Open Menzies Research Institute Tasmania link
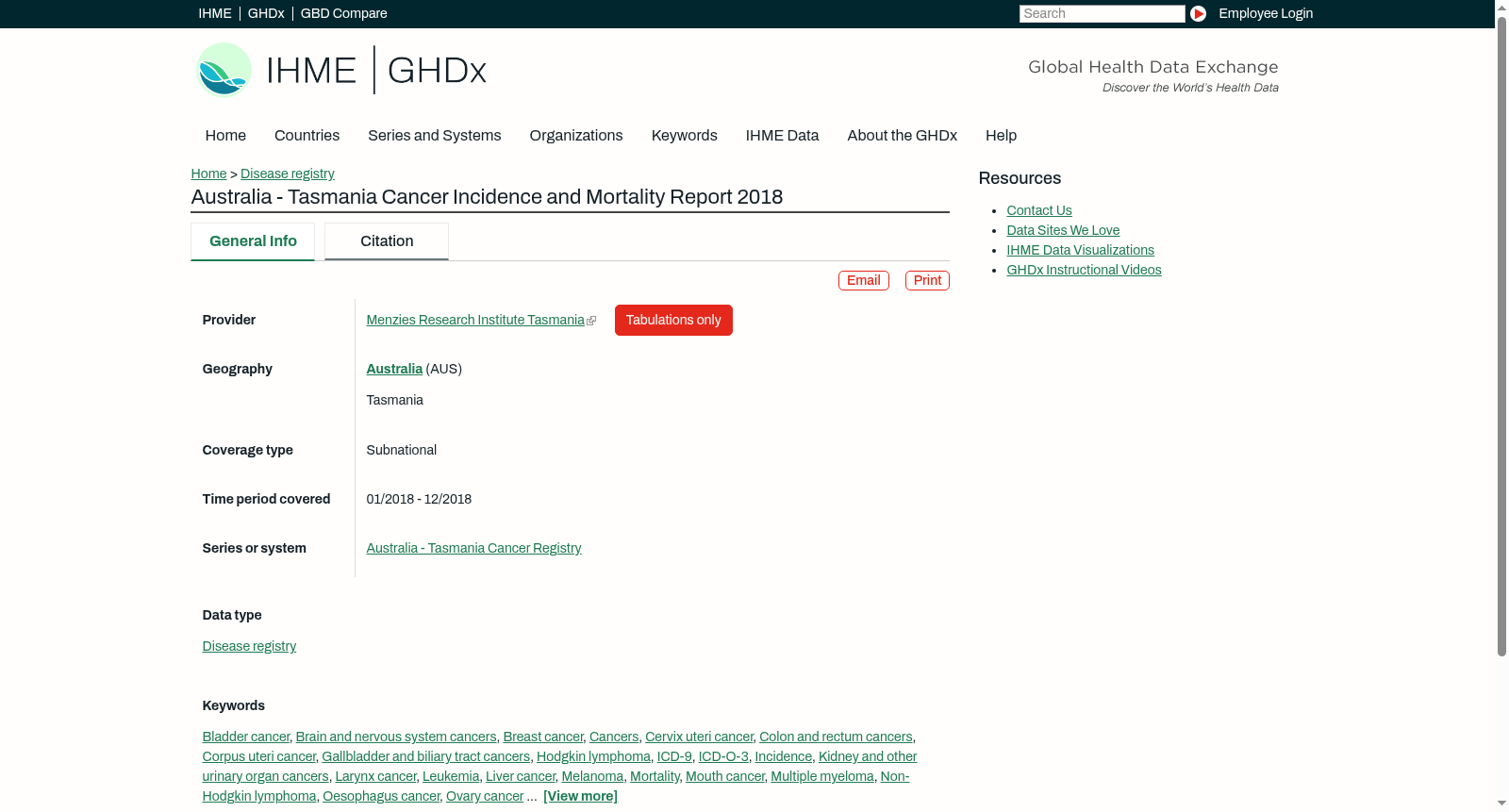 pos(475,320)
